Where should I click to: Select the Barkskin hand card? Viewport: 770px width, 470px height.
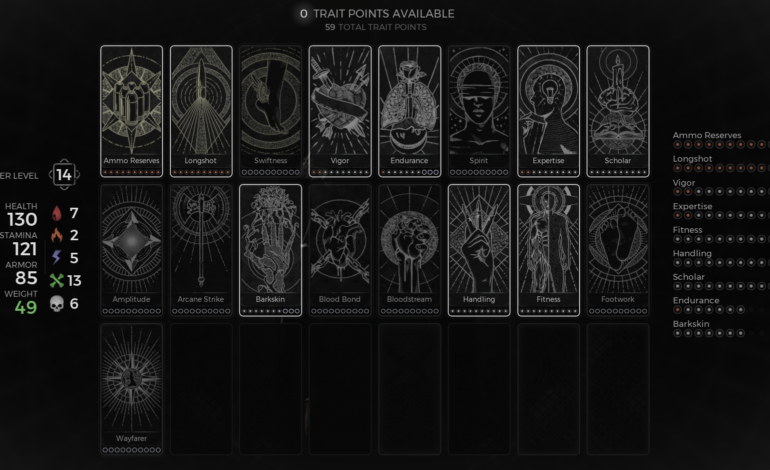271,250
